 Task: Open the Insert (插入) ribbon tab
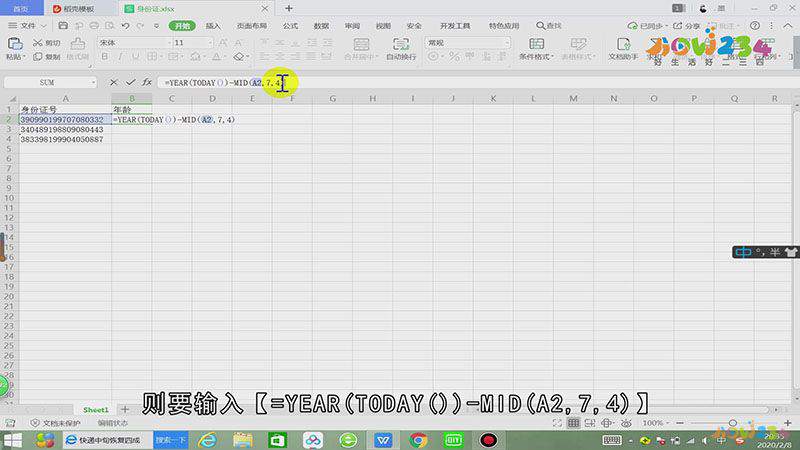tap(213, 26)
